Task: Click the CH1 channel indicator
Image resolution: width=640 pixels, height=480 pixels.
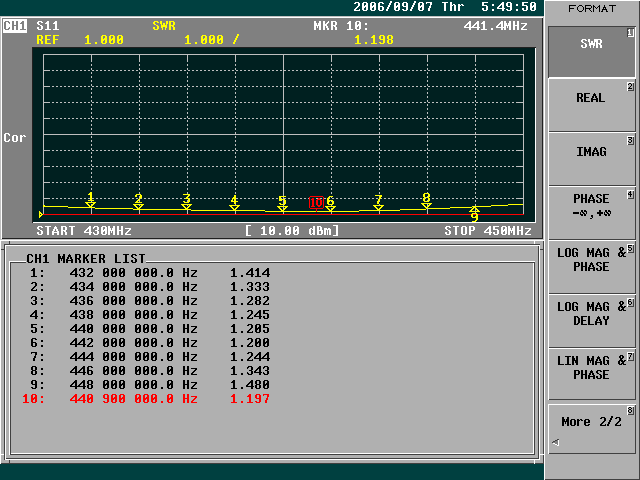Action: (x=15, y=26)
